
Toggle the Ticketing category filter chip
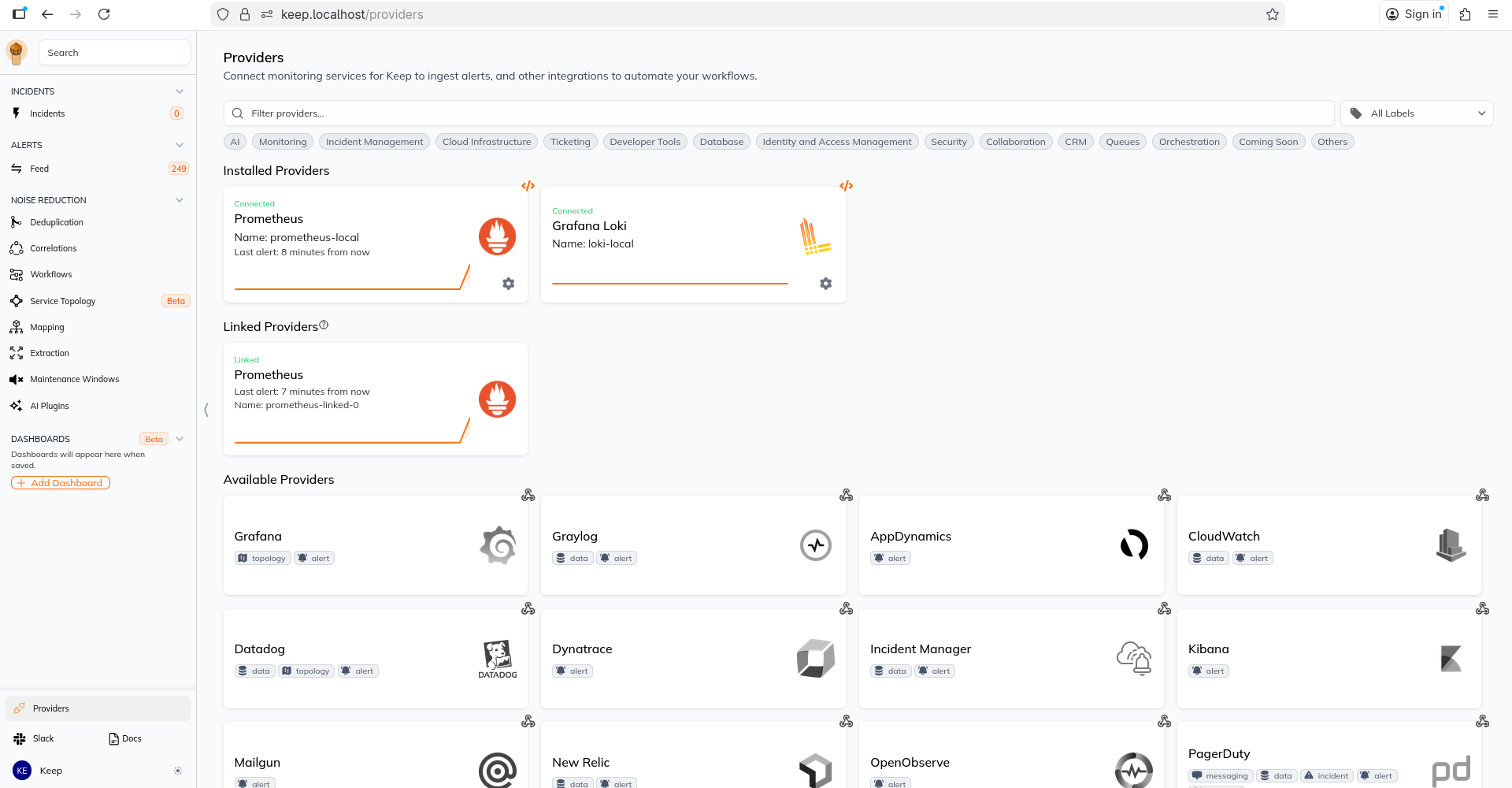pyautogui.click(x=570, y=142)
